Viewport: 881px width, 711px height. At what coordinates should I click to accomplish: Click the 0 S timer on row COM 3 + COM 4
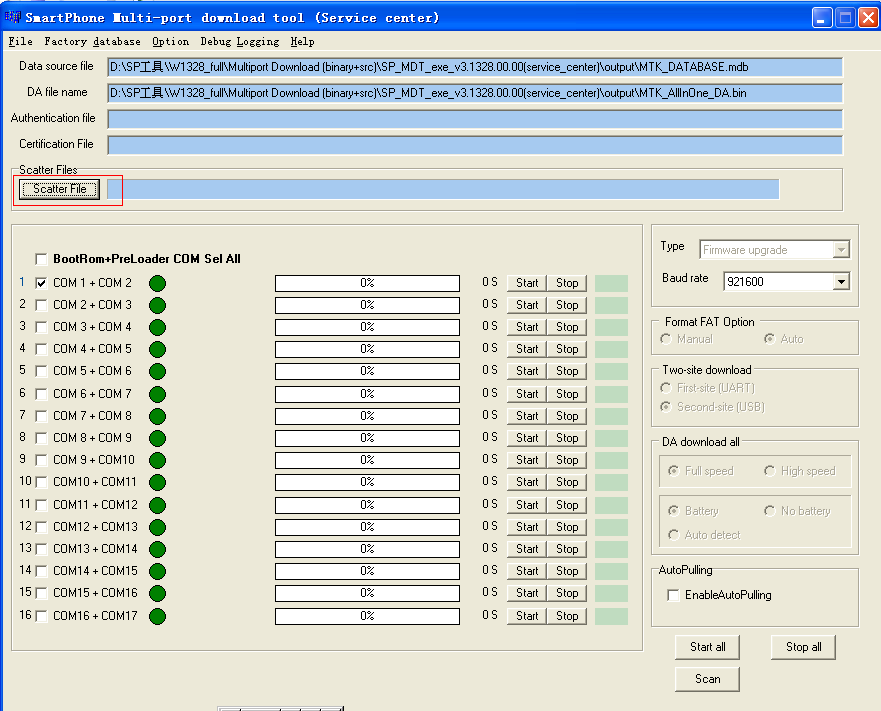tap(489, 327)
